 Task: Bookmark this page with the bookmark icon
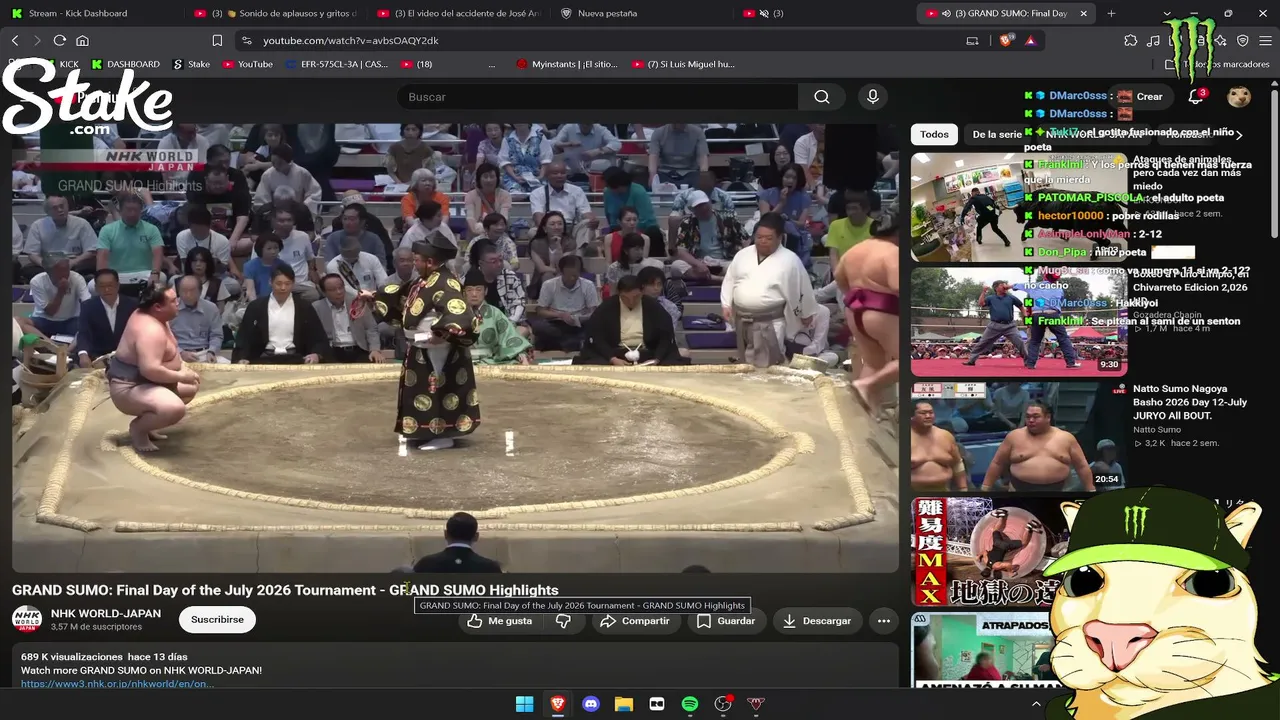pos(217,40)
